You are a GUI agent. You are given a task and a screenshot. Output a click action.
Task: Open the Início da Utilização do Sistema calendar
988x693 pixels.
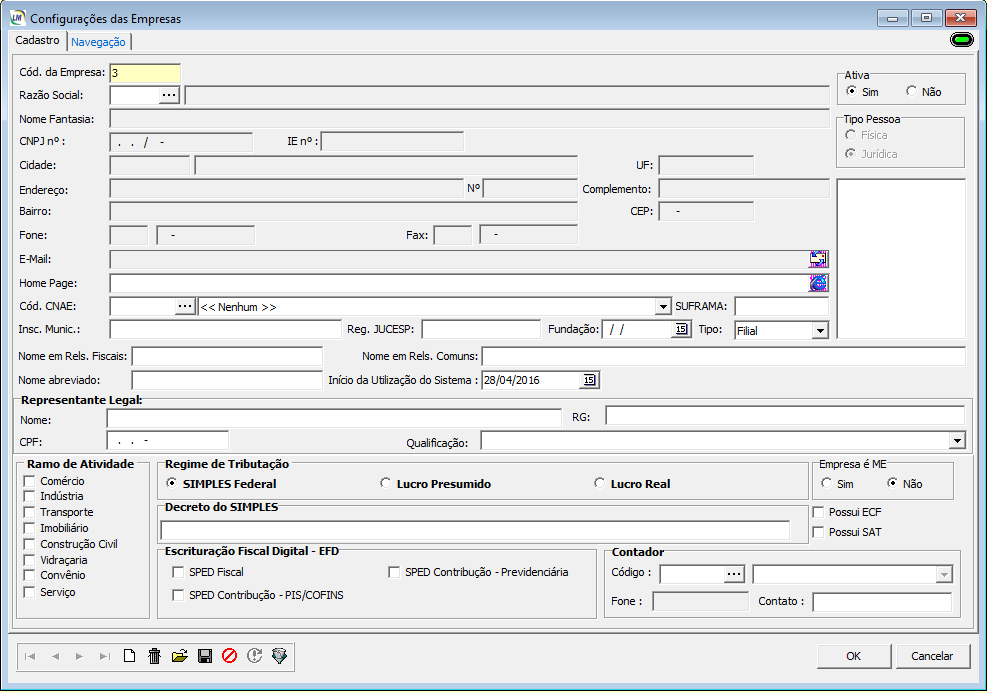(589, 380)
